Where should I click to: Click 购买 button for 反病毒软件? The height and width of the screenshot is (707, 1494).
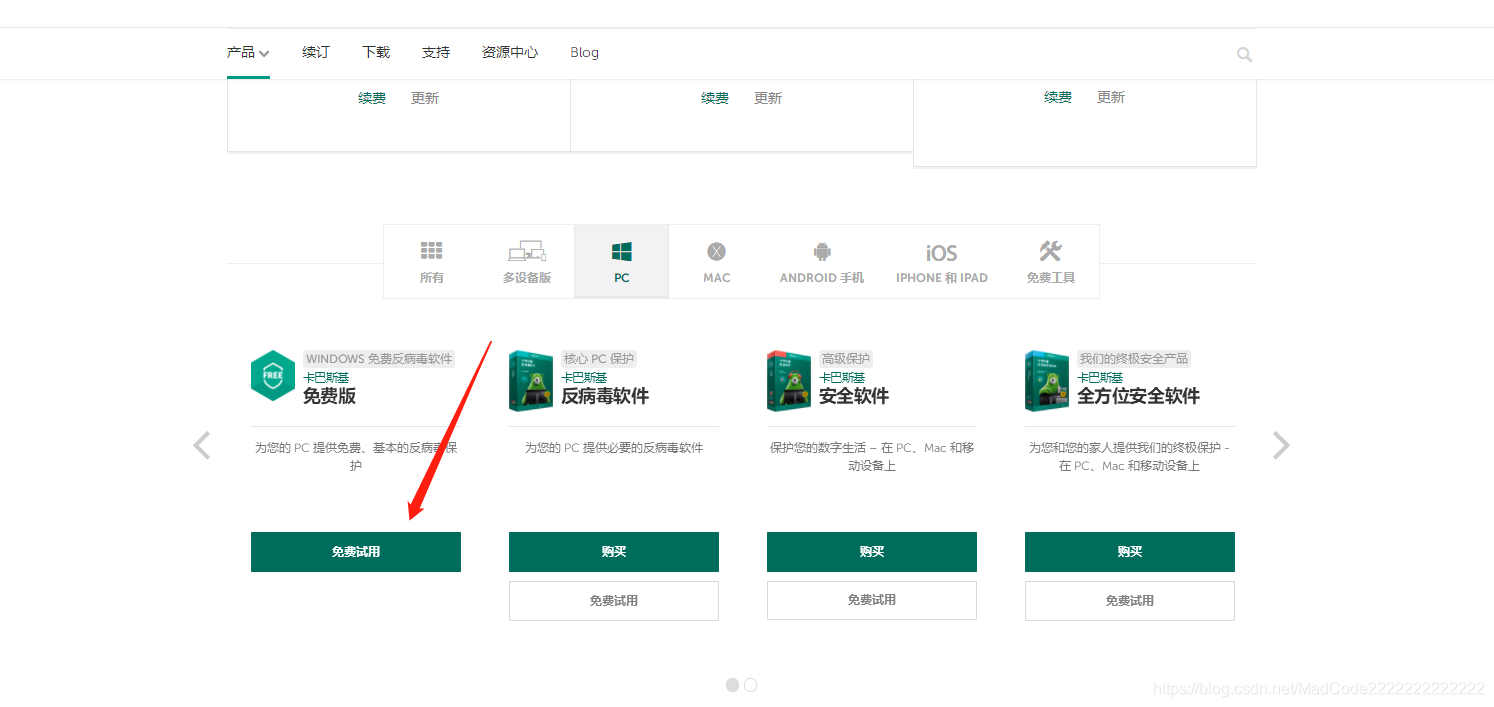(614, 552)
